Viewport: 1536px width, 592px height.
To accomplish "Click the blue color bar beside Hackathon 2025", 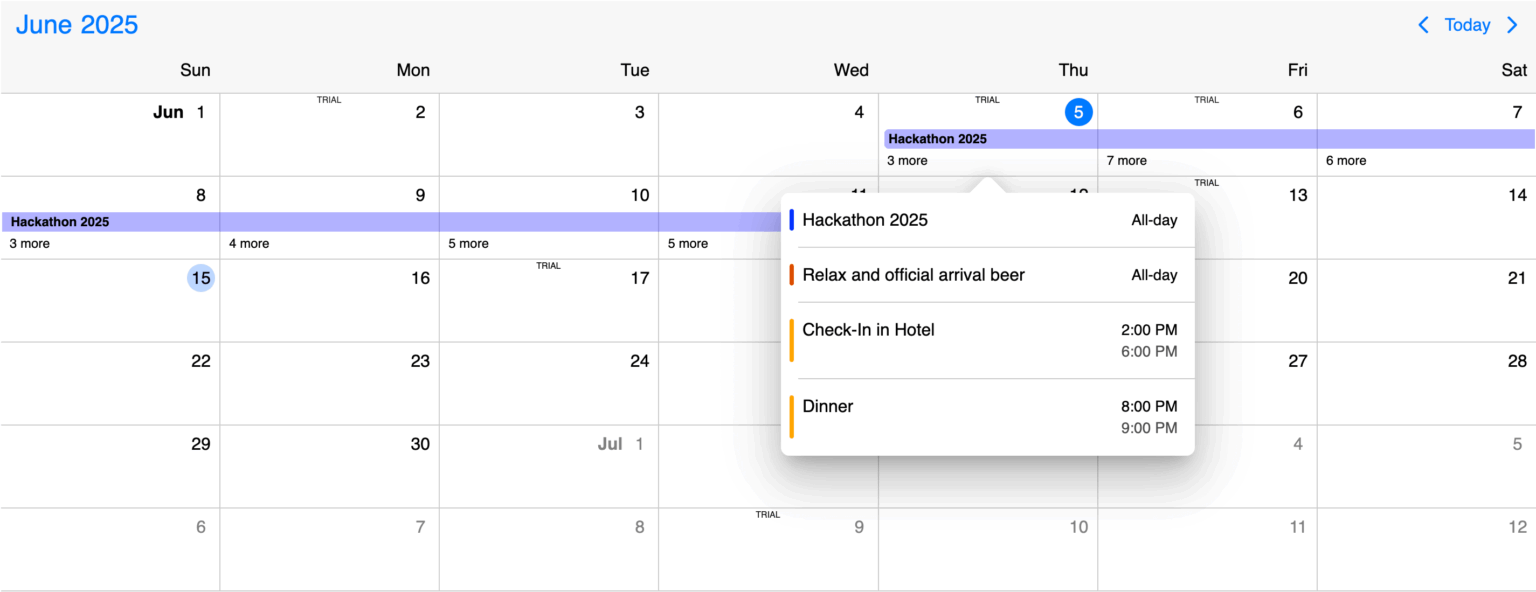I will click(x=793, y=219).
